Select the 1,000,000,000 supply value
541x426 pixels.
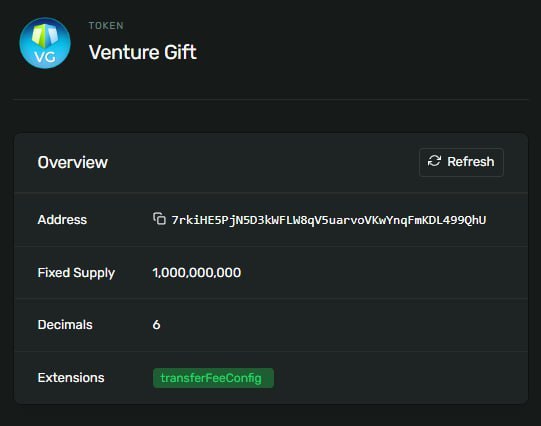(x=197, y=273)
